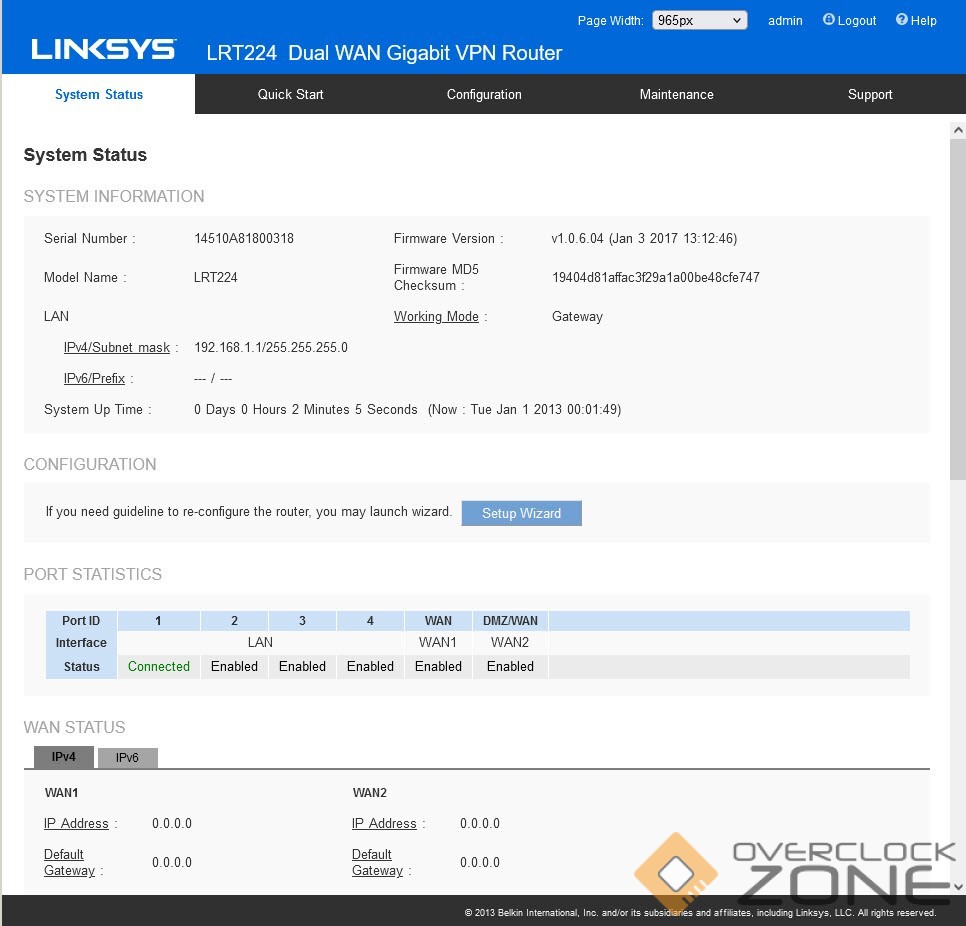Open the Maintenance menu
966x926 pixels.
[676, 94]
